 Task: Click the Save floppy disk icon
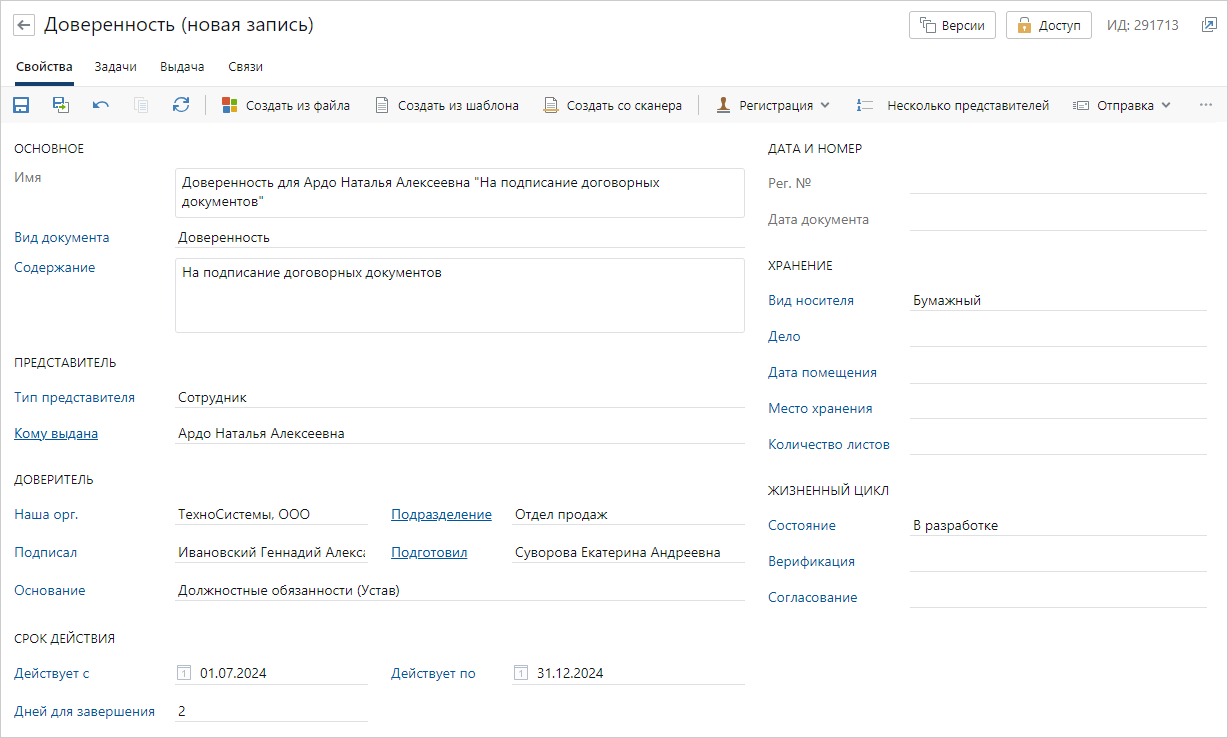(x=21, y=105)
